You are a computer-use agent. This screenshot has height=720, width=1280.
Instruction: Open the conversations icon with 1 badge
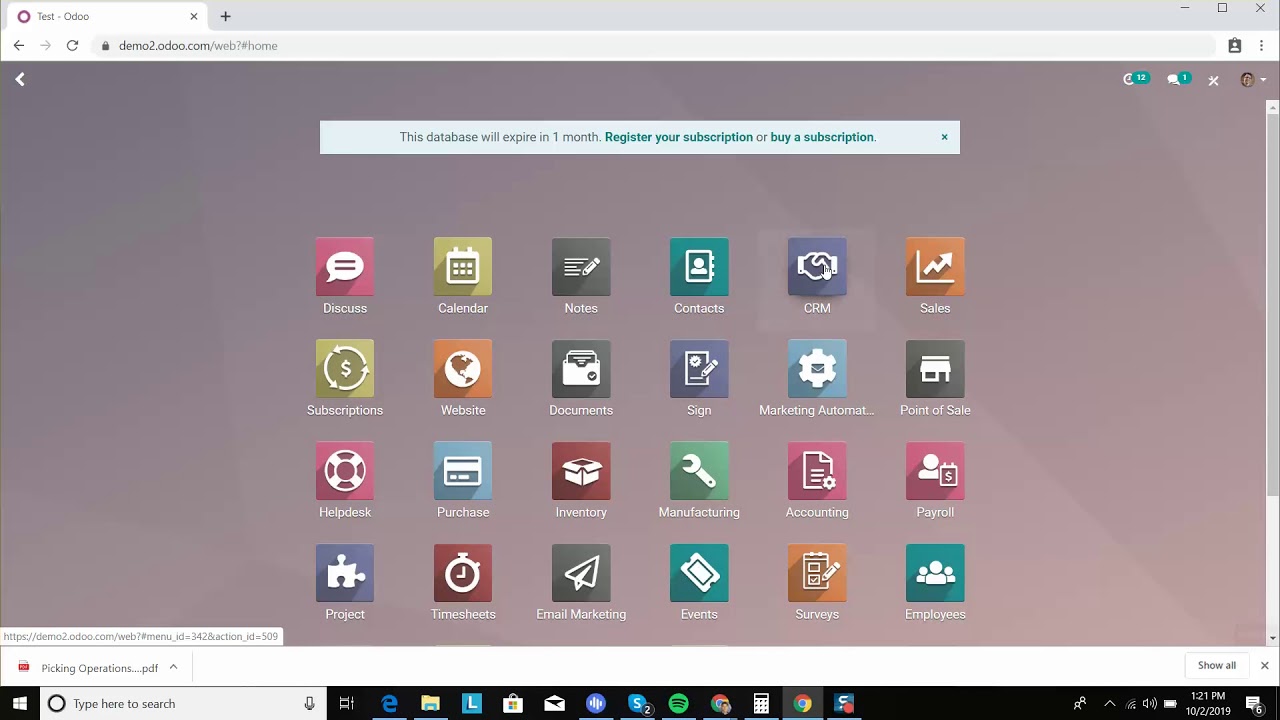1178,79
